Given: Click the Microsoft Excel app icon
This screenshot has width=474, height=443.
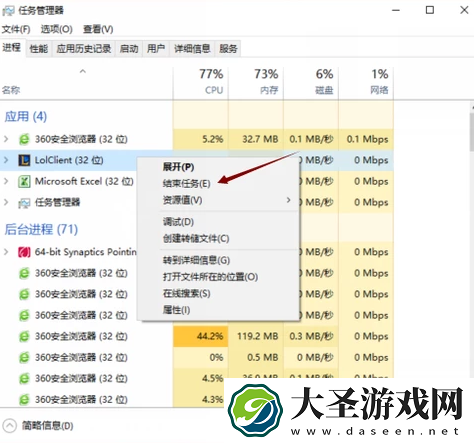Looking at the screenshot, I should point(24,181).
